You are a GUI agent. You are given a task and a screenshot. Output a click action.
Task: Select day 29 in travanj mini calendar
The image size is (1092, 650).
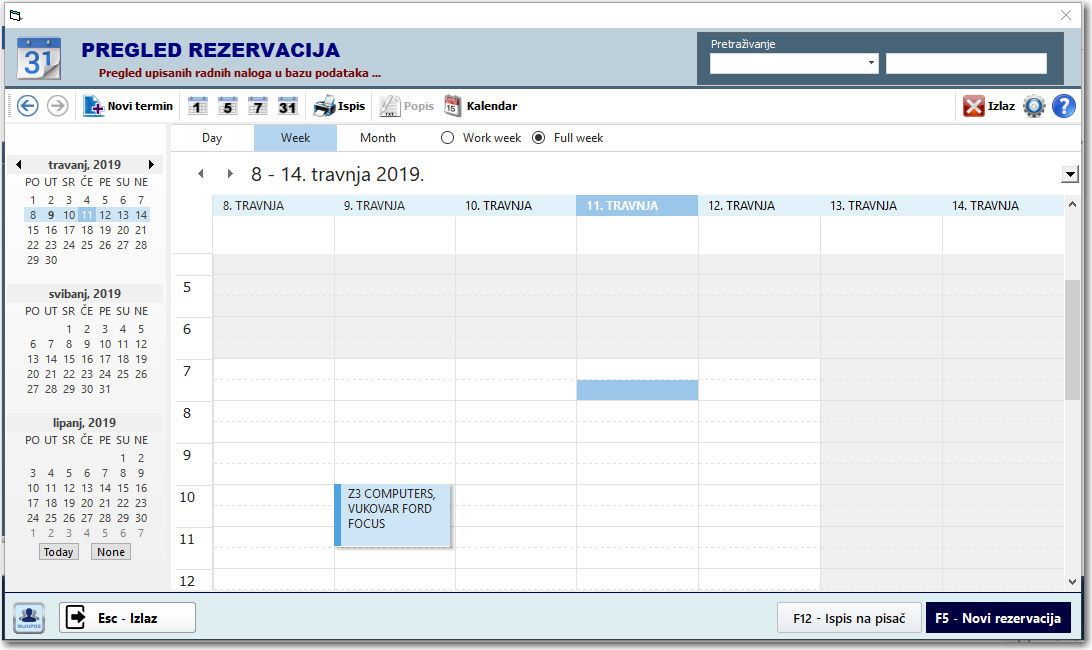[x=33, y=260]
